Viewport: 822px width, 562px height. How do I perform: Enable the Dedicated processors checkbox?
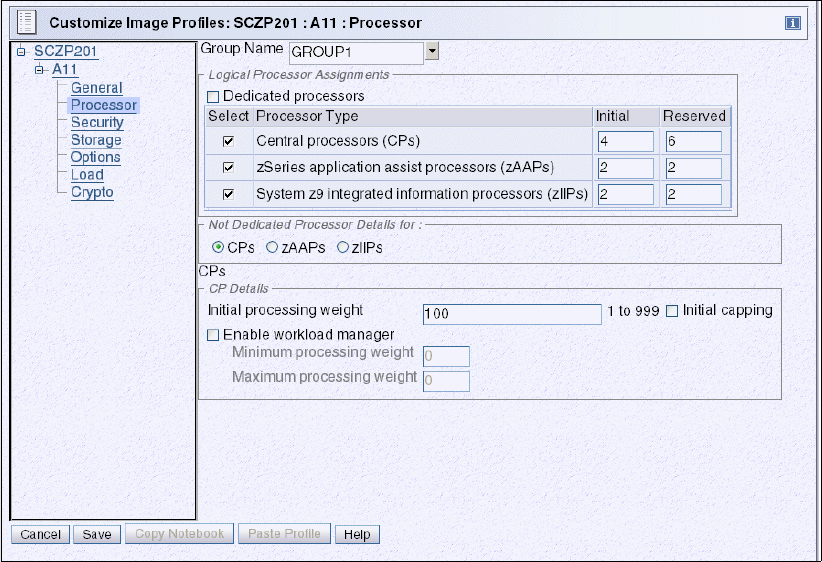point(213,97)
